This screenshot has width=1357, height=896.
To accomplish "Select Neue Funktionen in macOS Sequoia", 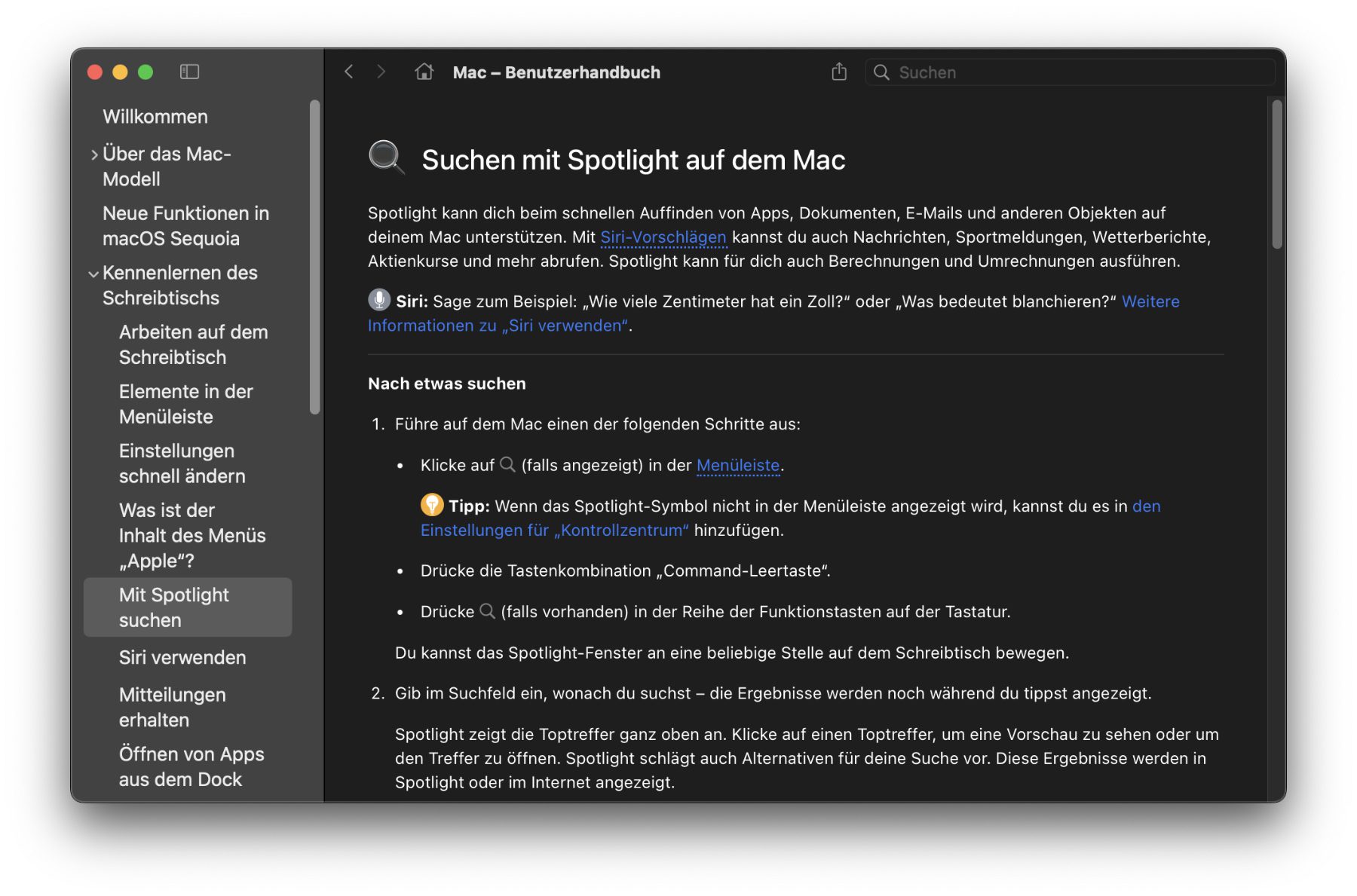I will point(185,225).
